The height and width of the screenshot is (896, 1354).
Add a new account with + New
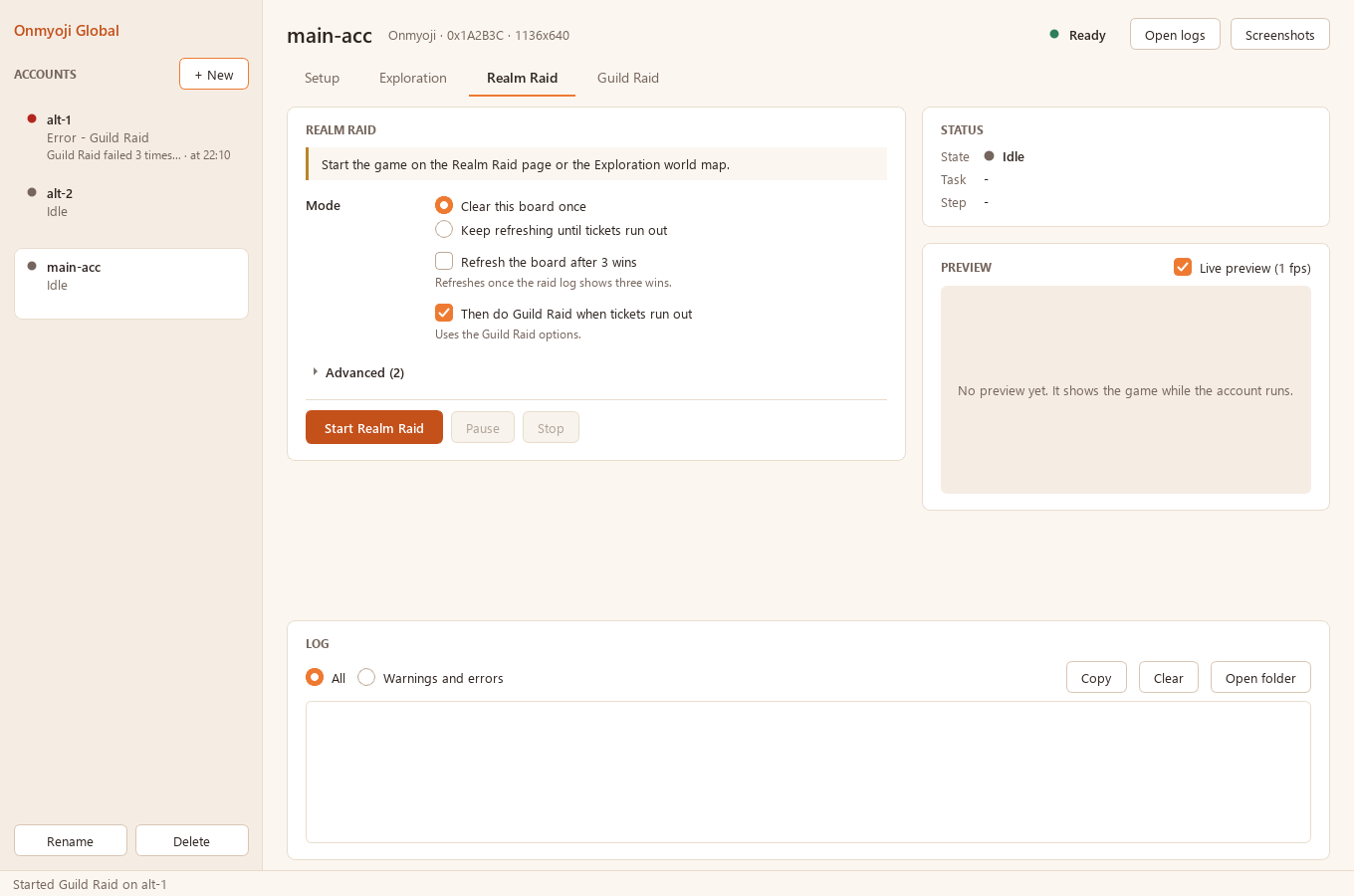tap(214, 74)
